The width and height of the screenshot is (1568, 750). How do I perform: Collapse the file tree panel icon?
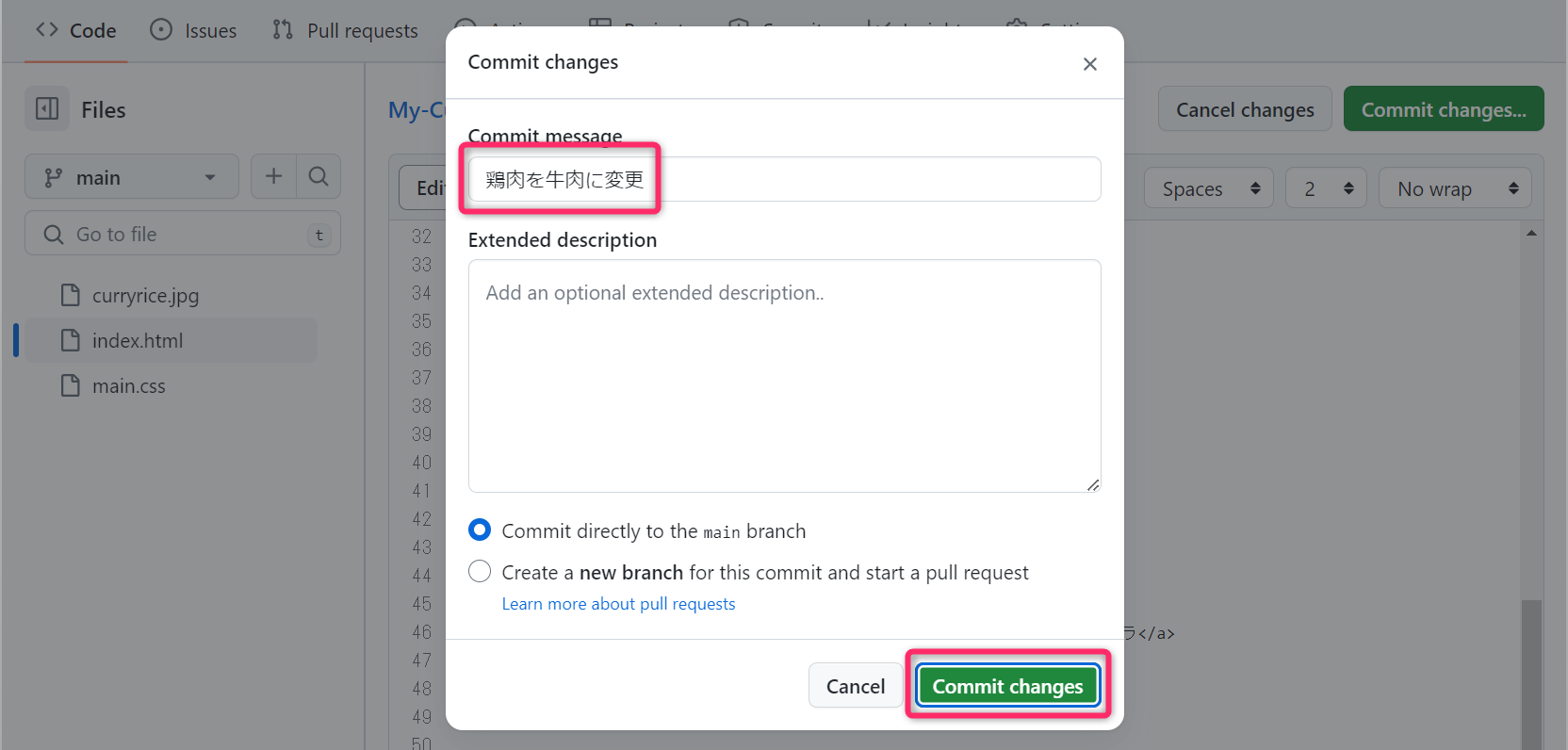(47, 109)
